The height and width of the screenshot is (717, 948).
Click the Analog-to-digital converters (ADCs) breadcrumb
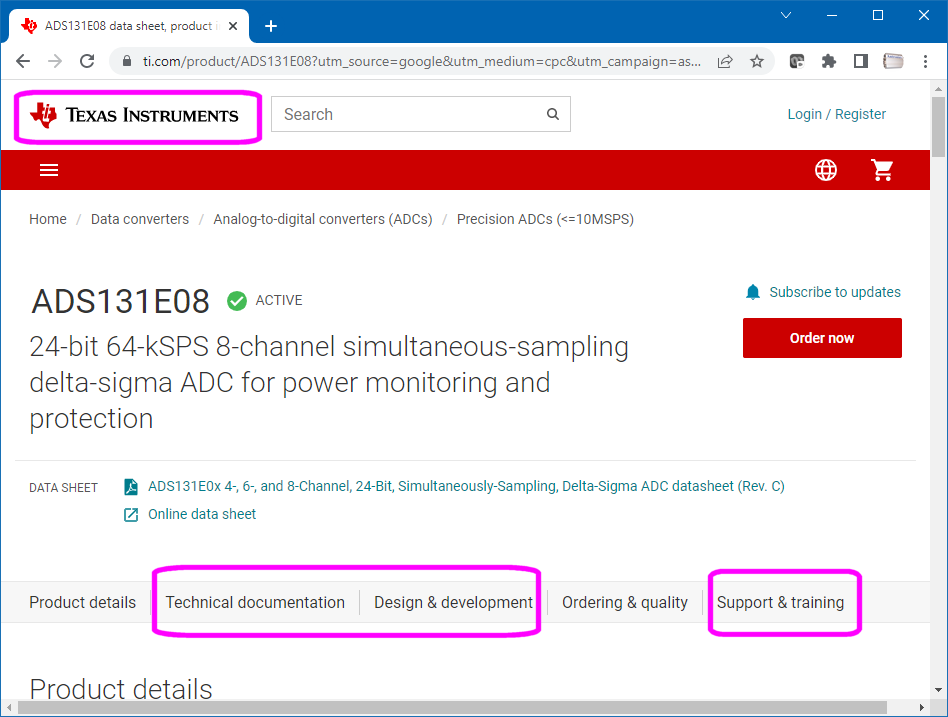[323, 219]
